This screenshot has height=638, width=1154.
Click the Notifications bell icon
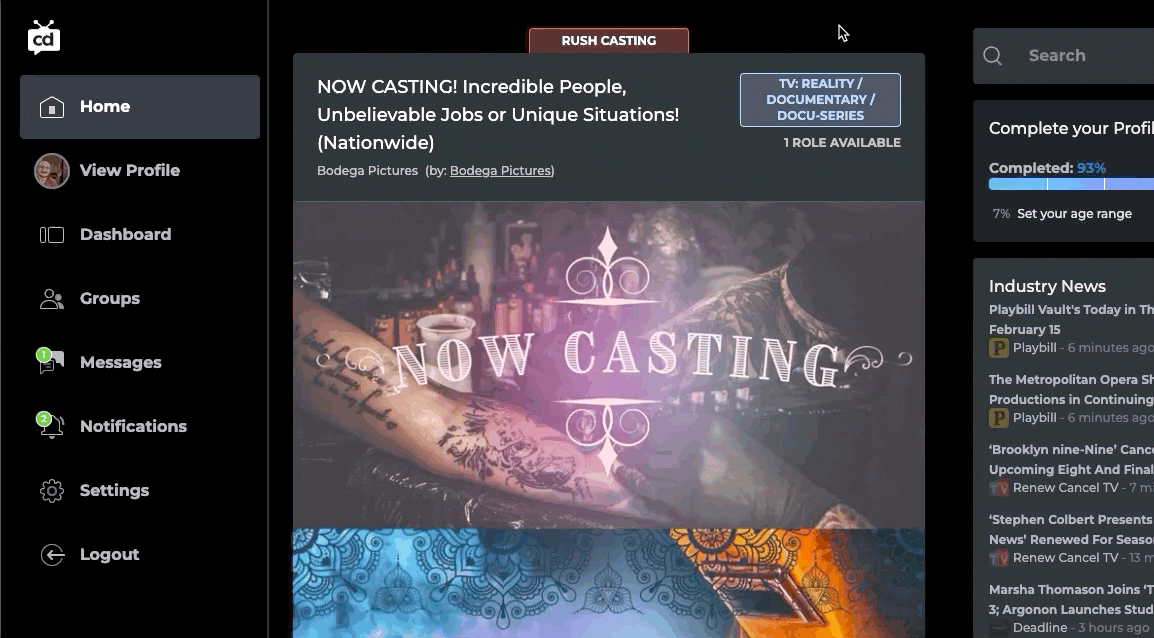[x=52, y=427]
